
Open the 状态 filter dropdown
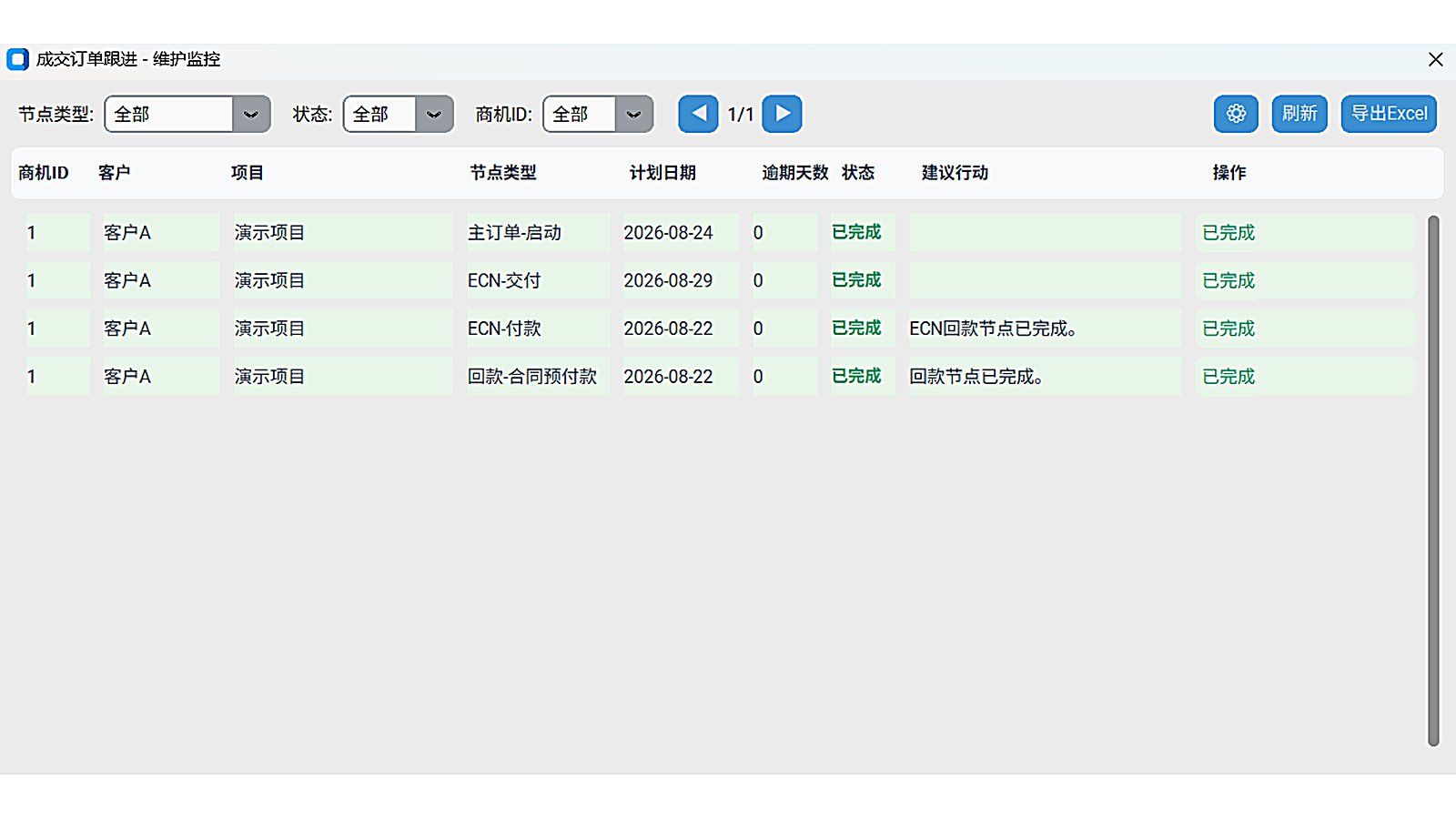click(398, 114)
